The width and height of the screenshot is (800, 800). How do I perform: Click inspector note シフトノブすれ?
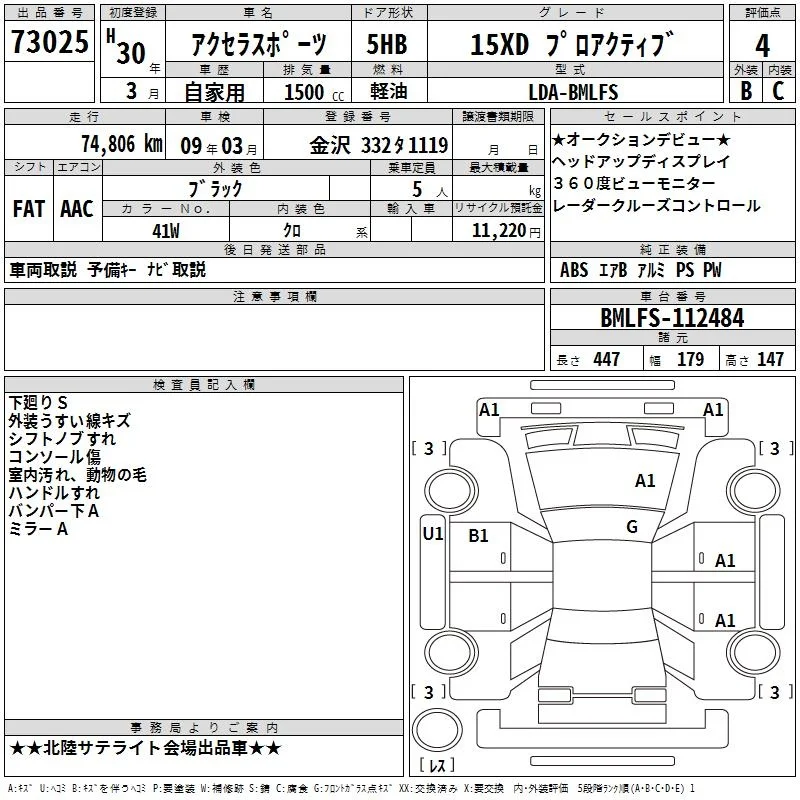click(62, 438)
